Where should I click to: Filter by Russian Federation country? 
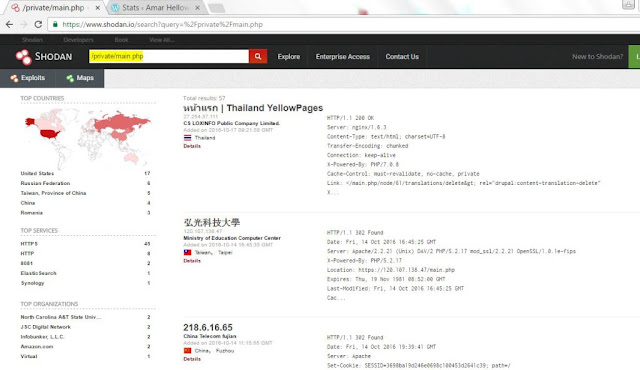(x=45, y=183)
